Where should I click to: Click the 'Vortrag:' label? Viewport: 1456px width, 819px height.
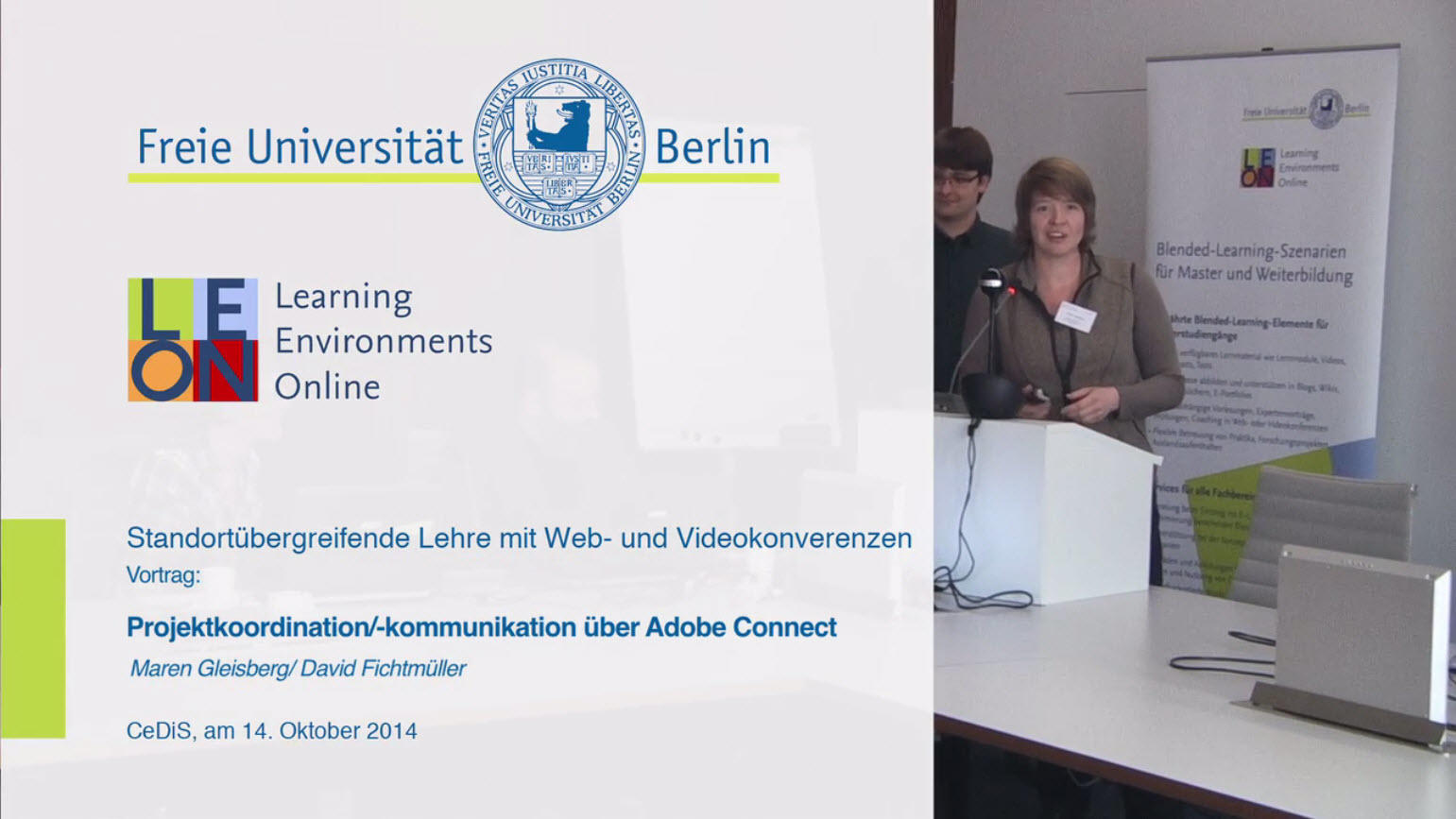[163, 575]
